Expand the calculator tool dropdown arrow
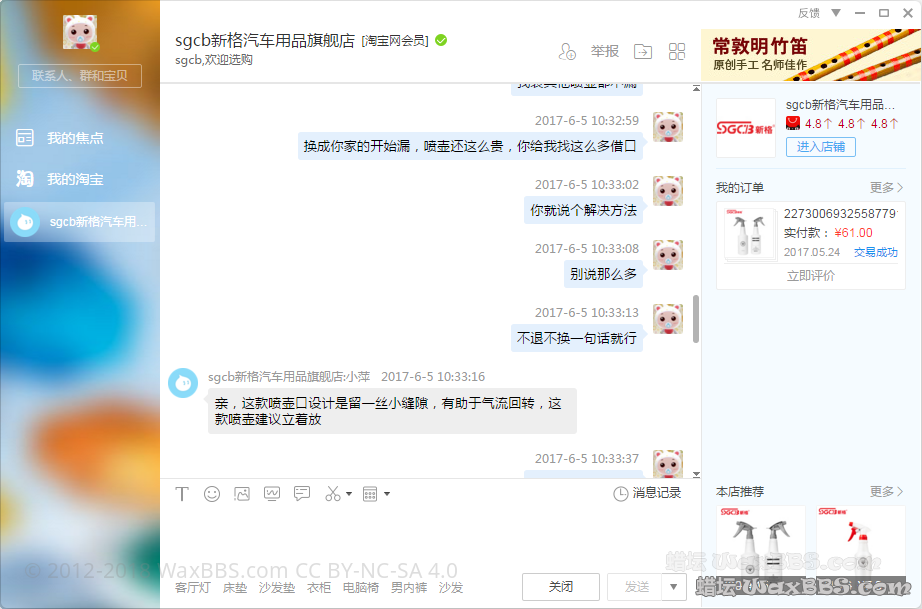 coord(387,494)
